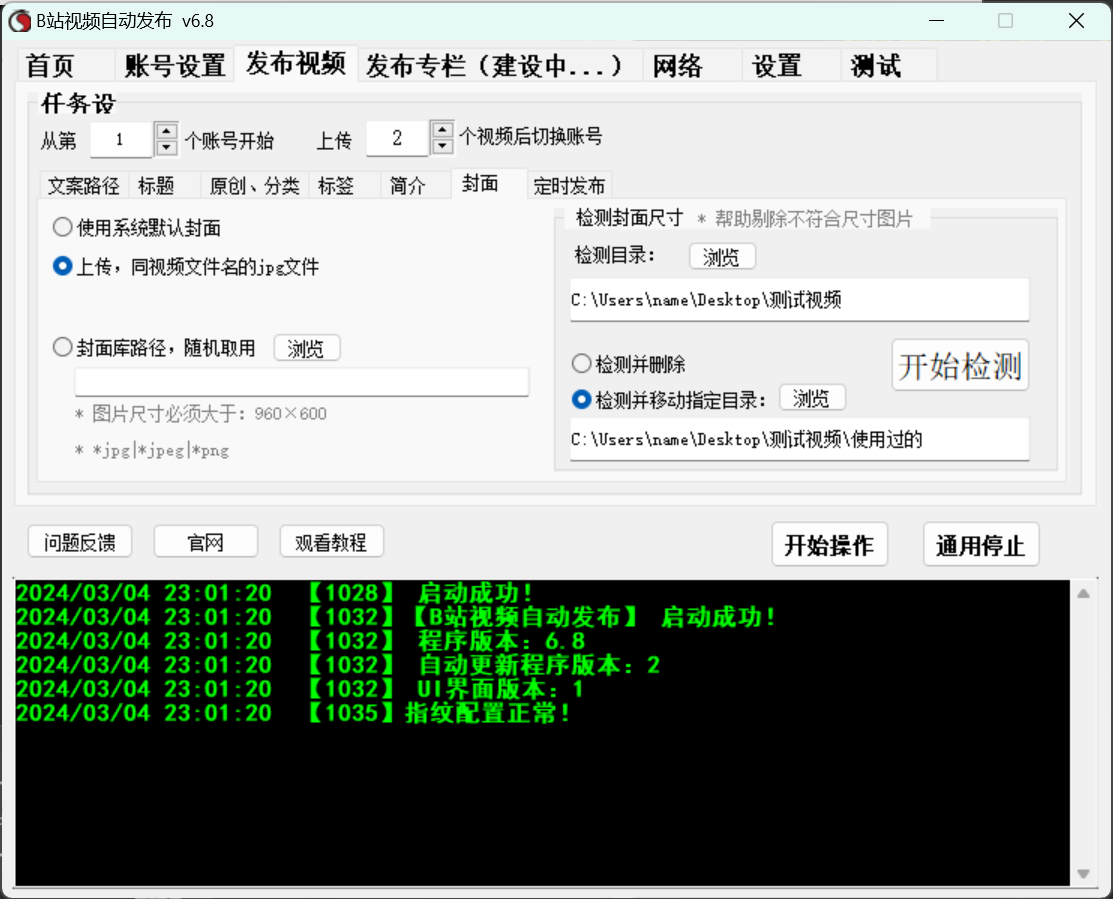Close the B站视频自动发布 window

[1076, 21]
